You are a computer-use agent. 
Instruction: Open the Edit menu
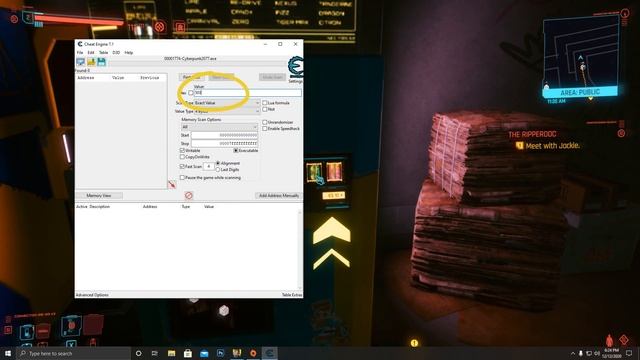91,53
